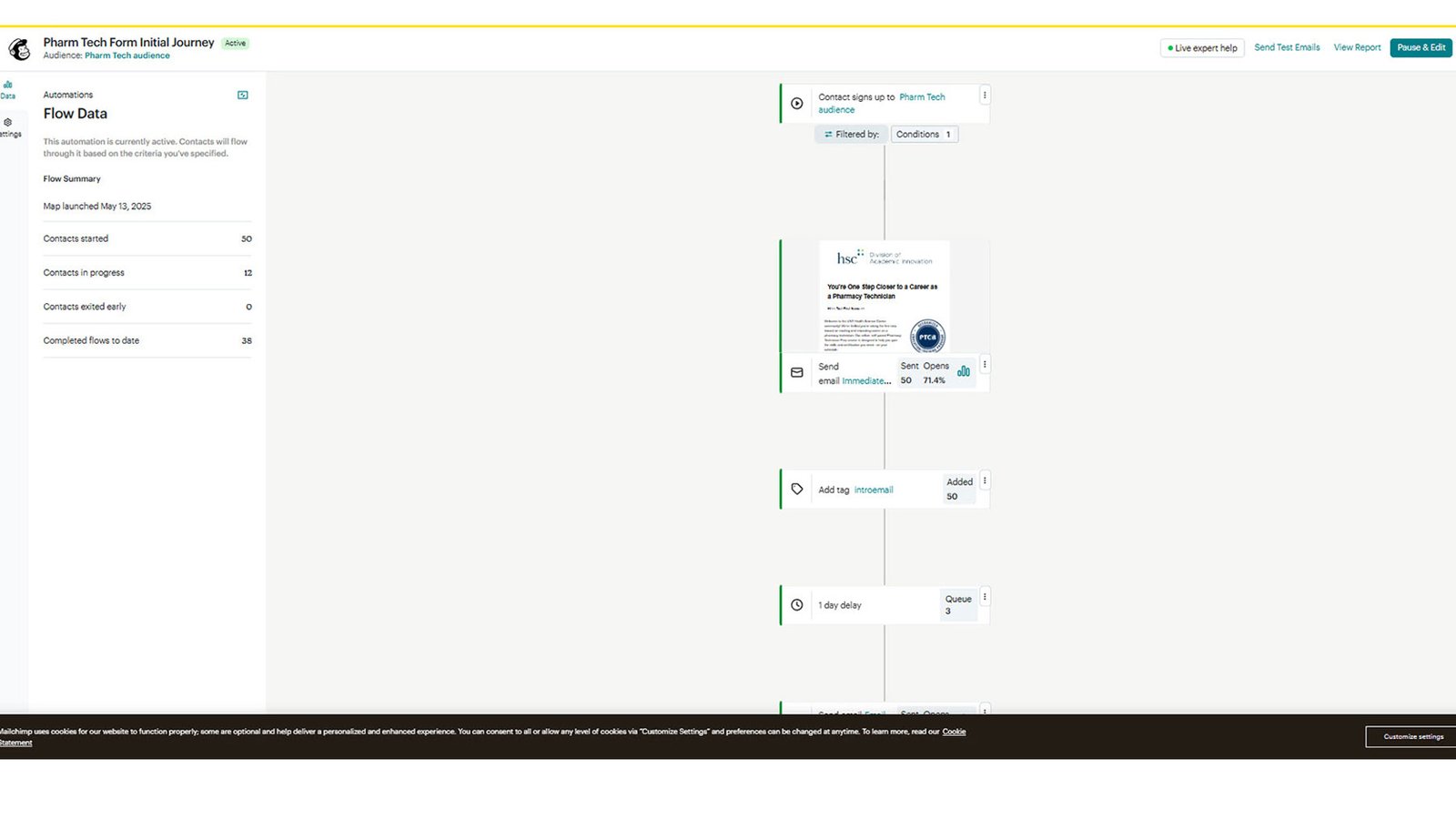The width and height of the screenshot is (1456, 819).
Task: Open options menu for Contact signs up step
Action: 985,95
